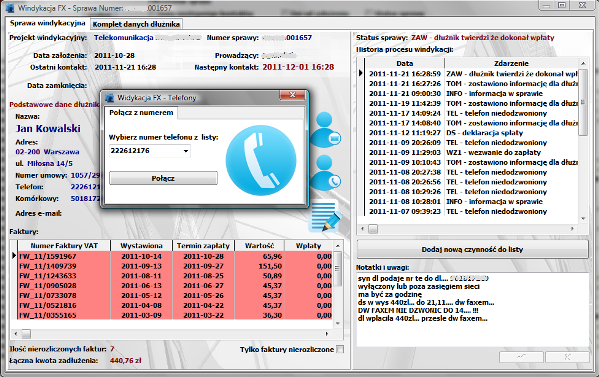Image resolution: width=599 pixels, height=377 pixels.
Task: Click the invoices list scroll down arrow
Action: [338, 323]
